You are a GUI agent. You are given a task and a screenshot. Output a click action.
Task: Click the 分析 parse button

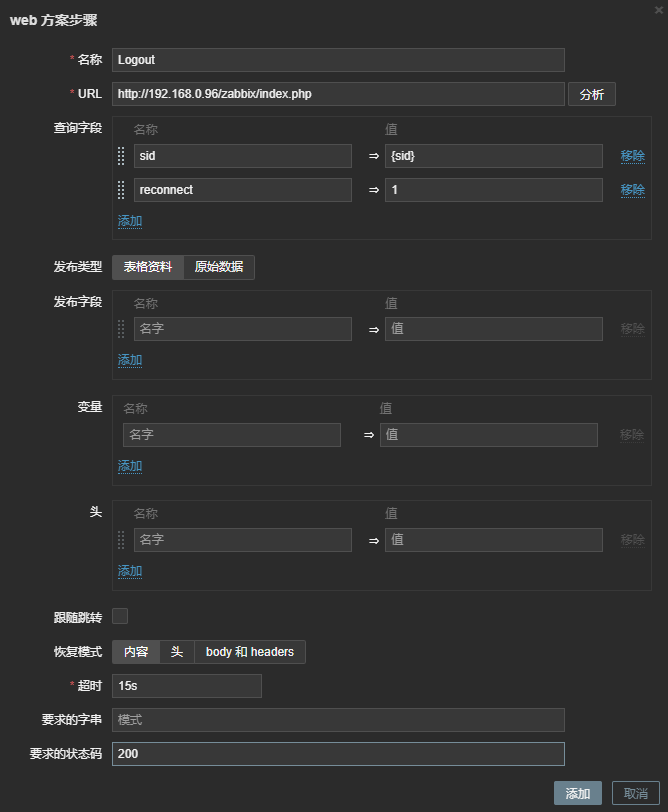(591, 95)
